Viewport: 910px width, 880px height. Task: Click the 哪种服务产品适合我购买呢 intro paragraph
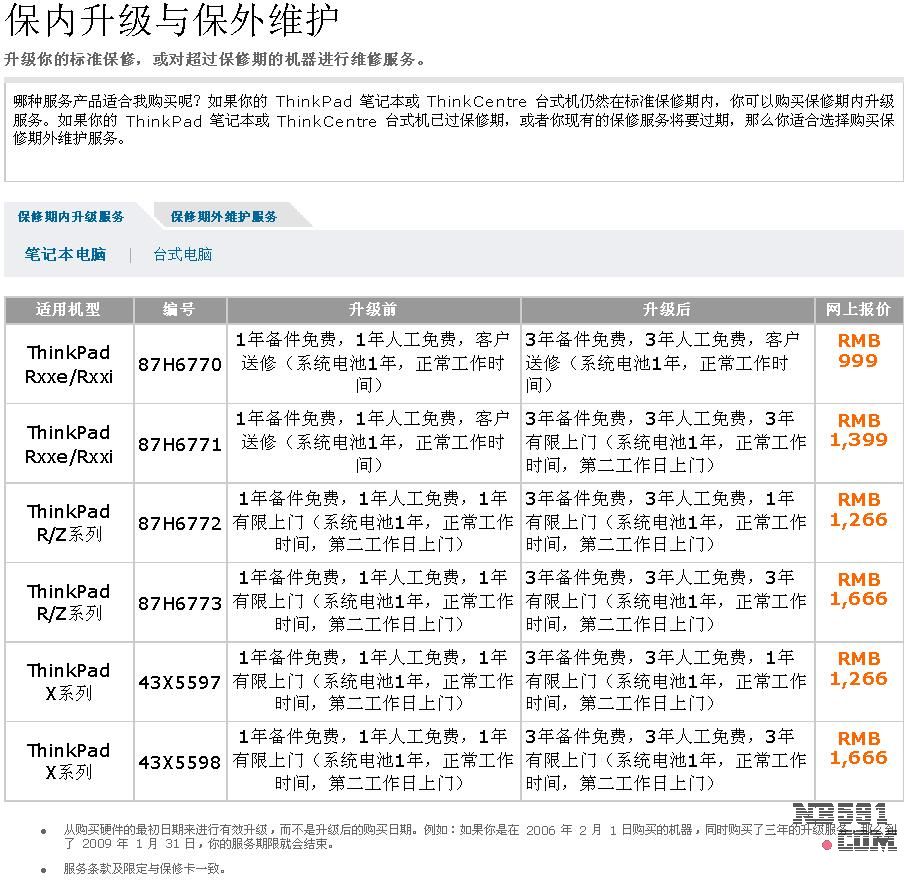click(454, 120)
